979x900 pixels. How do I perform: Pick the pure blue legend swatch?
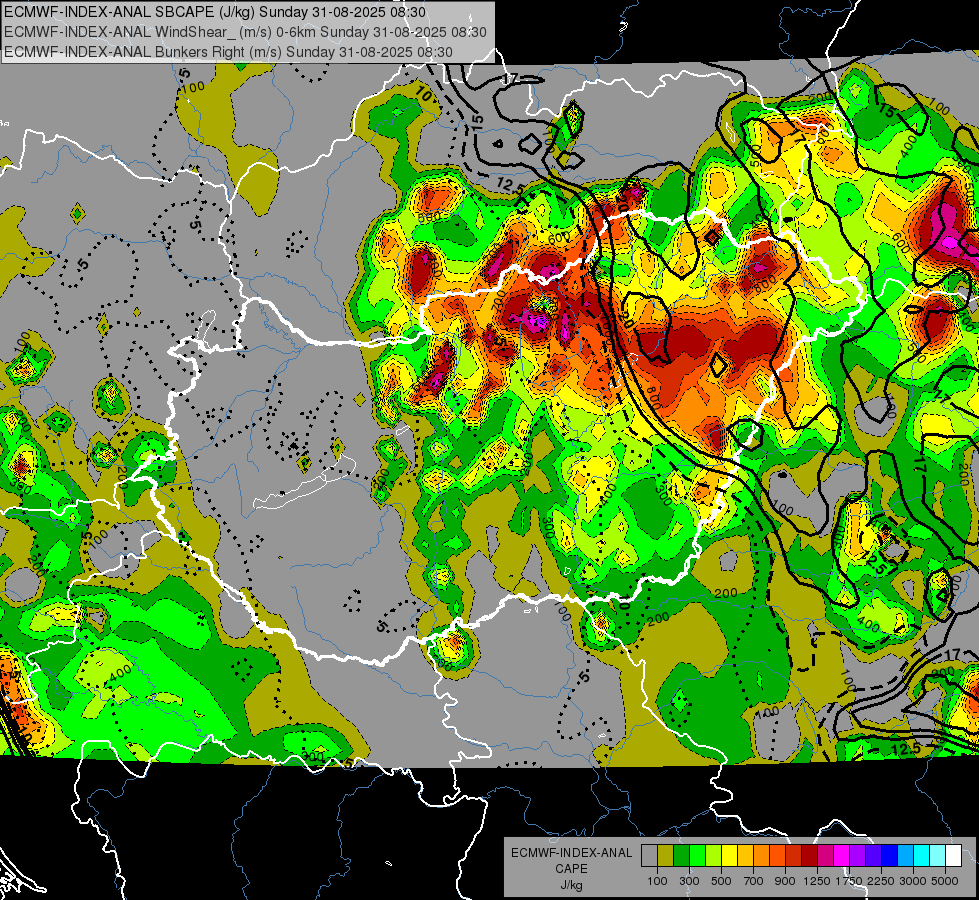[890, 856]
